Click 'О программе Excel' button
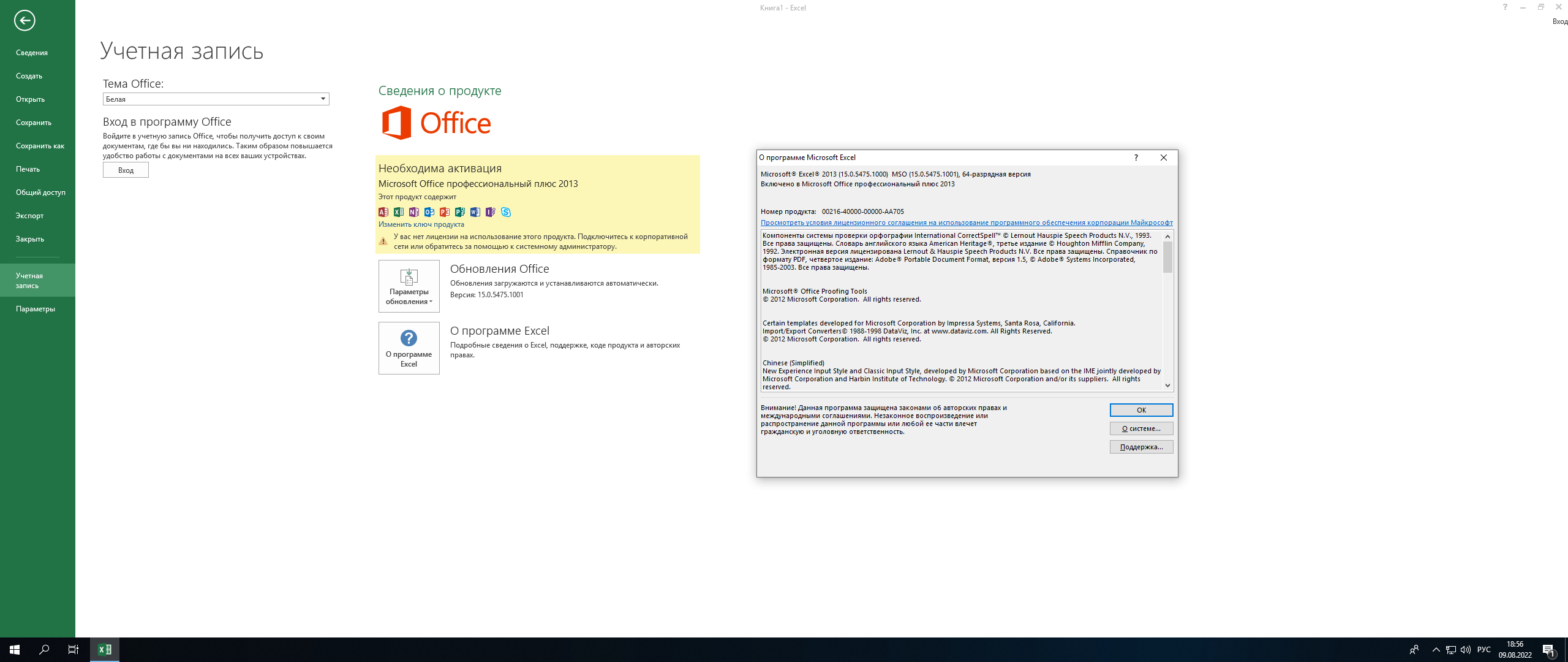The image size is (1568, 662). (409, 348)
